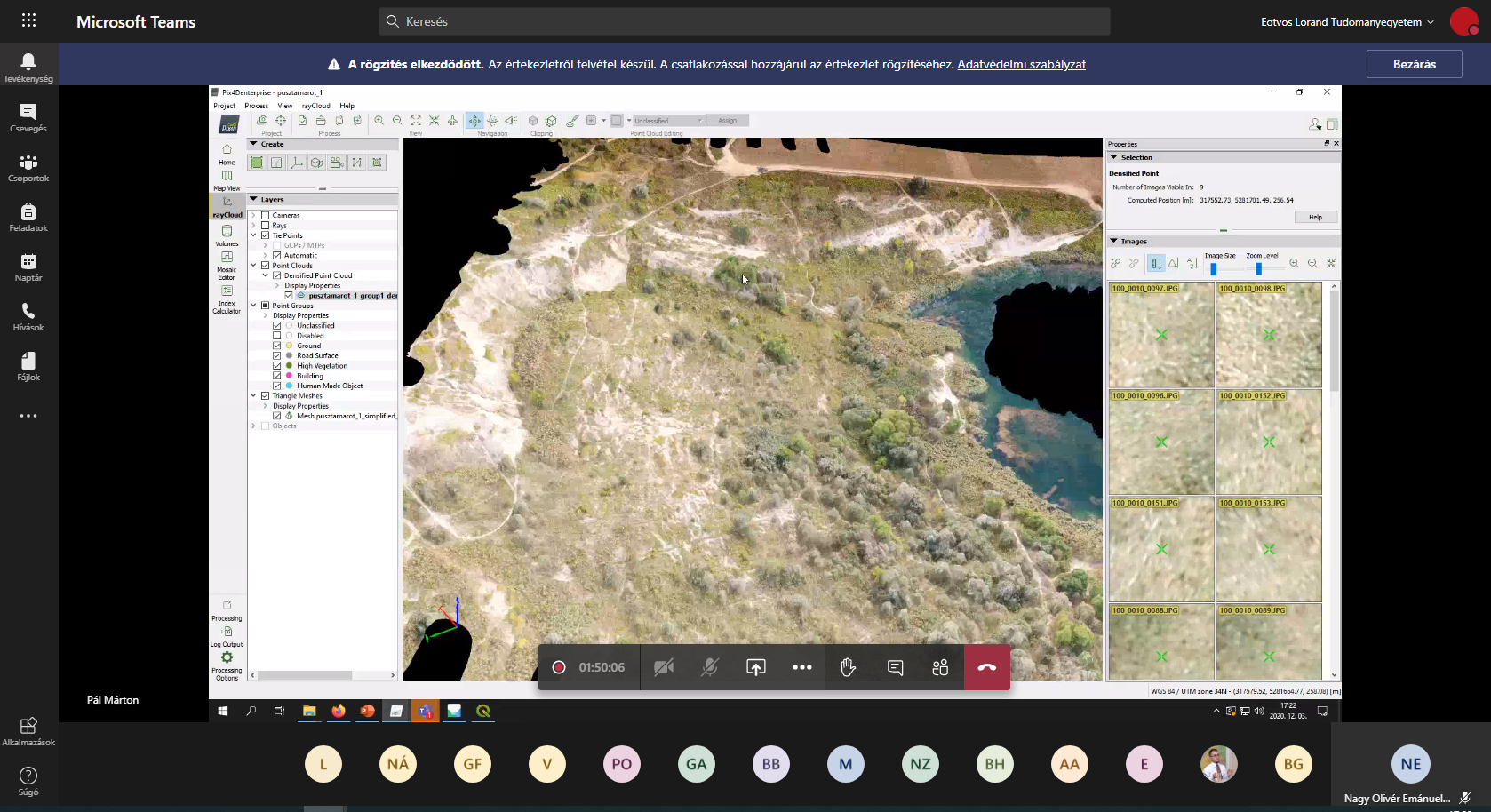Toggle Tie Points layer checkbox
The image size is (1491, 812).
click(265, 235)
